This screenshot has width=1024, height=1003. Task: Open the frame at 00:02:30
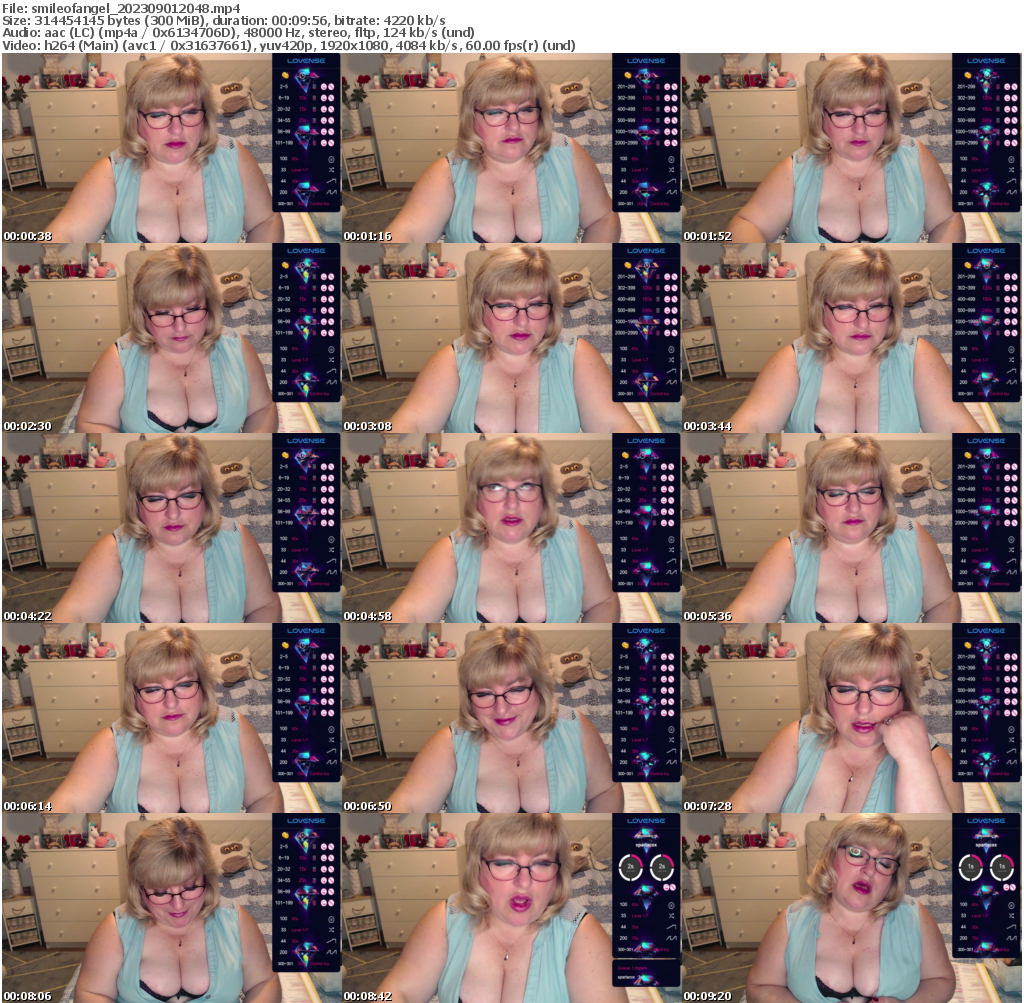[x=172, y=338]
